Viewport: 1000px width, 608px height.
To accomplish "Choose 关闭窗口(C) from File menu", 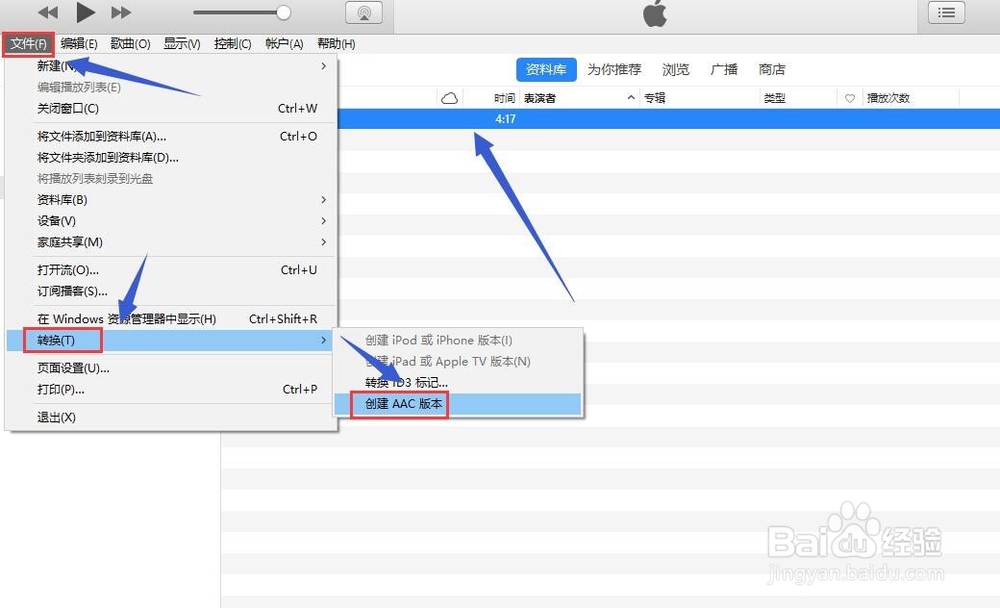I will click(171, 108).
